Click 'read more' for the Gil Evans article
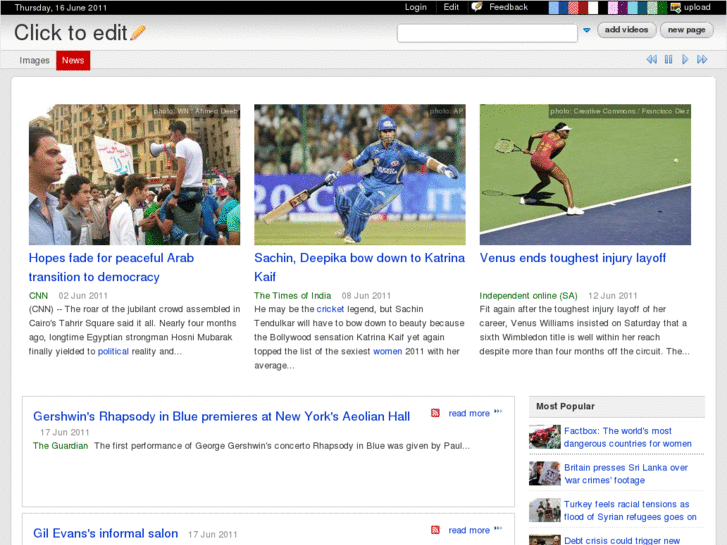 pyautogui.click(x=469, y=530)
